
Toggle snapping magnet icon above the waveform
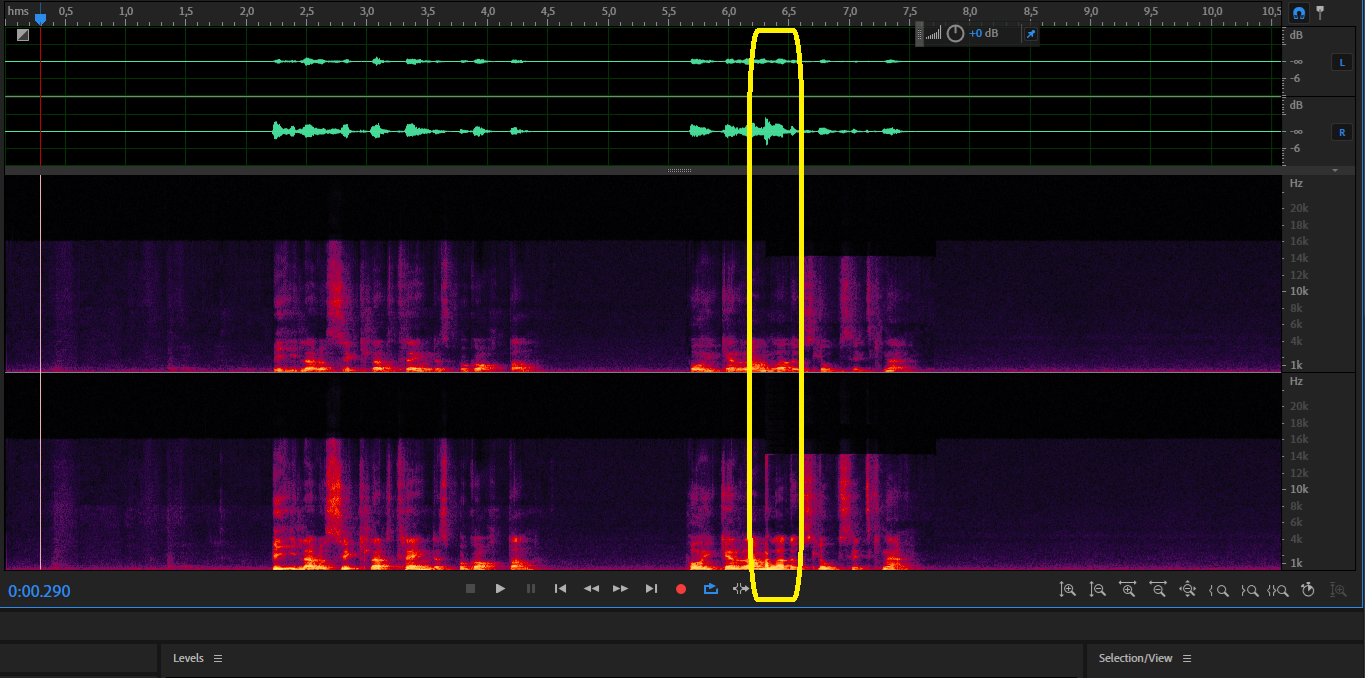[x=1299, y=13]
